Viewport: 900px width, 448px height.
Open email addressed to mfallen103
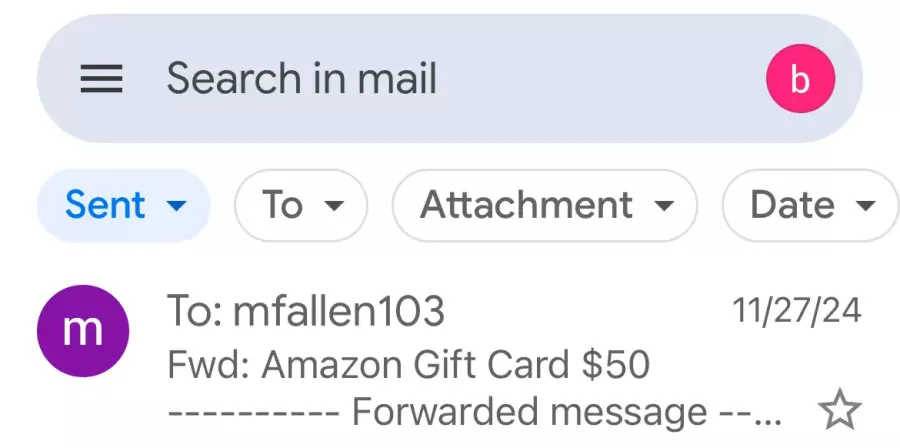(x=450, y=361)
